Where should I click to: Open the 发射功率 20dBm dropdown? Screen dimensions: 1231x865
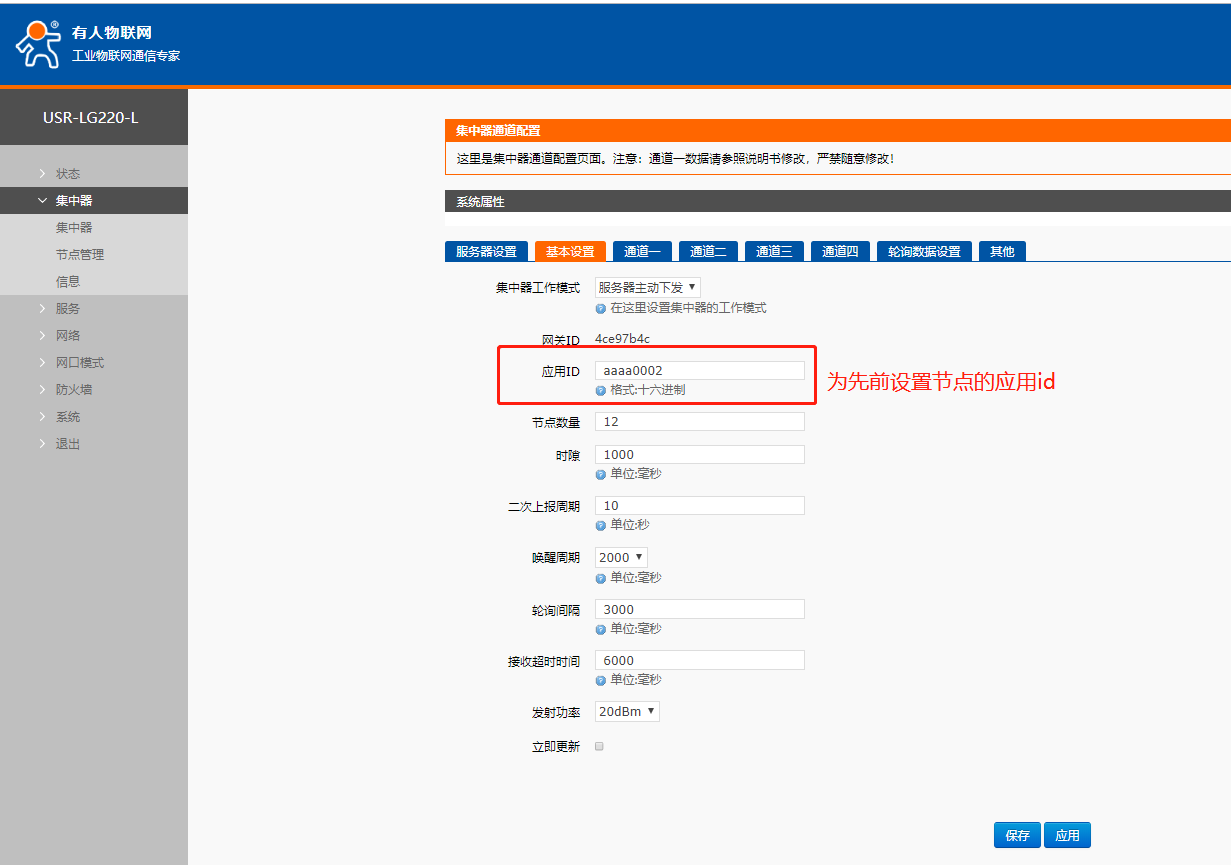pos(627,712)
